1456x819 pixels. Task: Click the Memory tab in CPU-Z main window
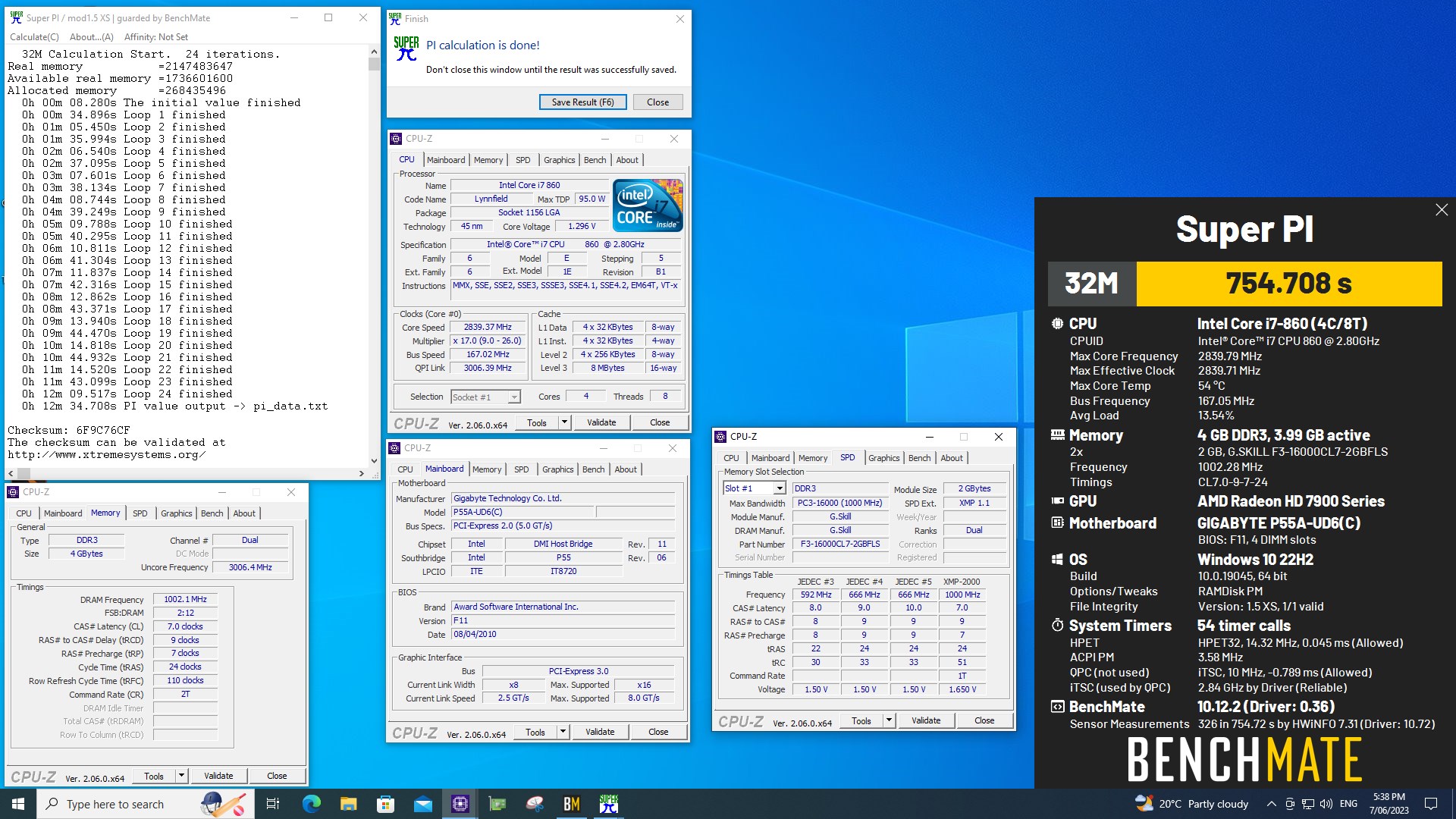[x=485, y=160]
